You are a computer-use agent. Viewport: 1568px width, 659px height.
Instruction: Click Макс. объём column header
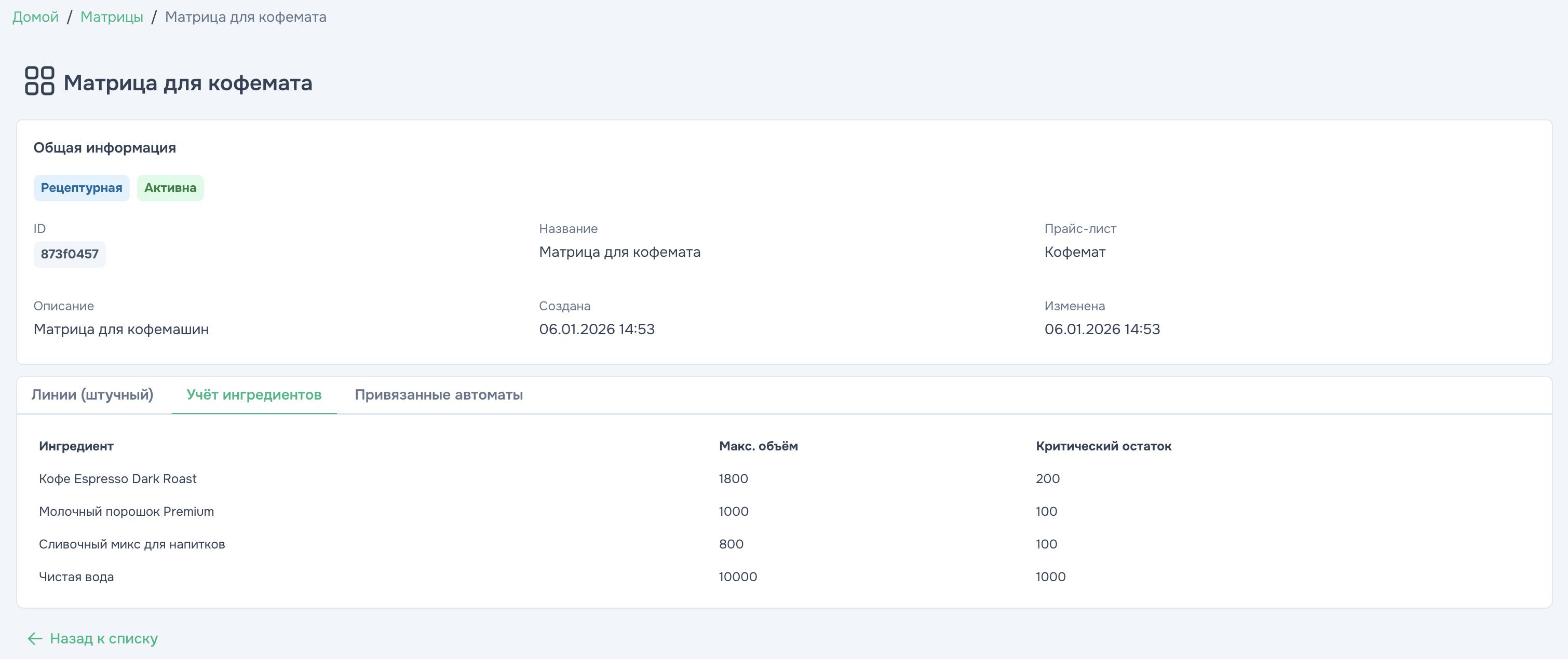click(x=758, y=446)
